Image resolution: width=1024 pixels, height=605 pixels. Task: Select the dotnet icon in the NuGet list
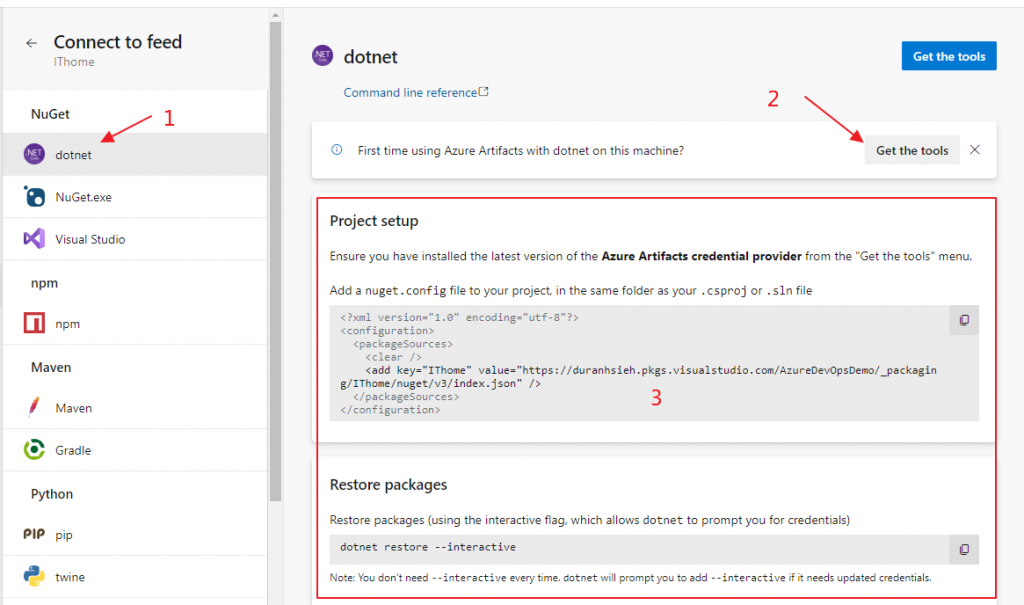(35, 154)
